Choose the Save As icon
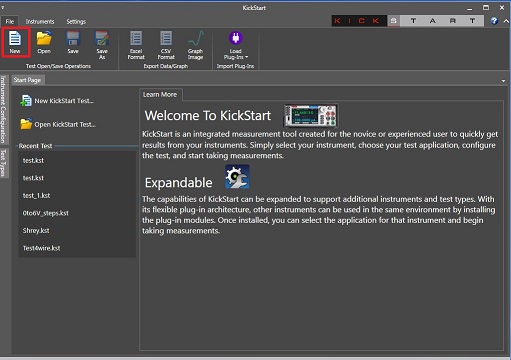This screenshot has height=360, width=511. point(102,45)
